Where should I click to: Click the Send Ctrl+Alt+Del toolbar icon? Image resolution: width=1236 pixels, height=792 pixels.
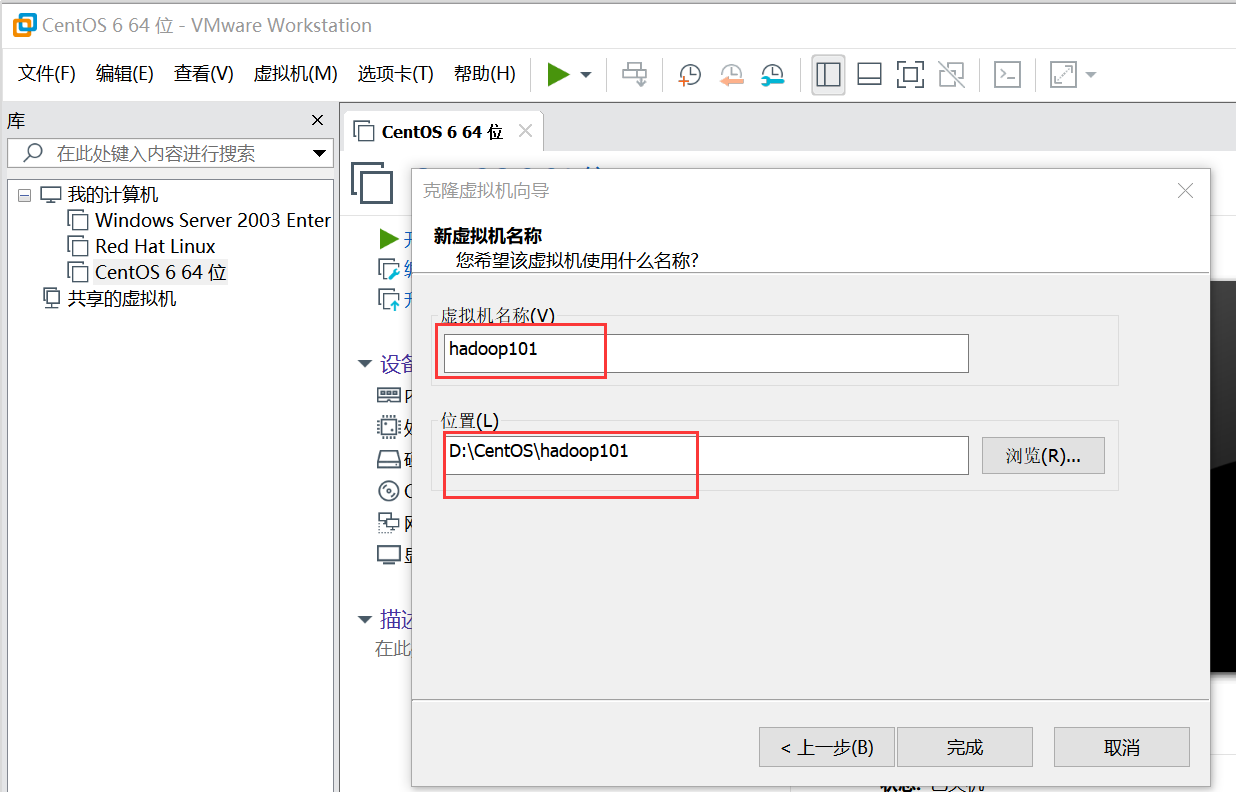point(634,74)
